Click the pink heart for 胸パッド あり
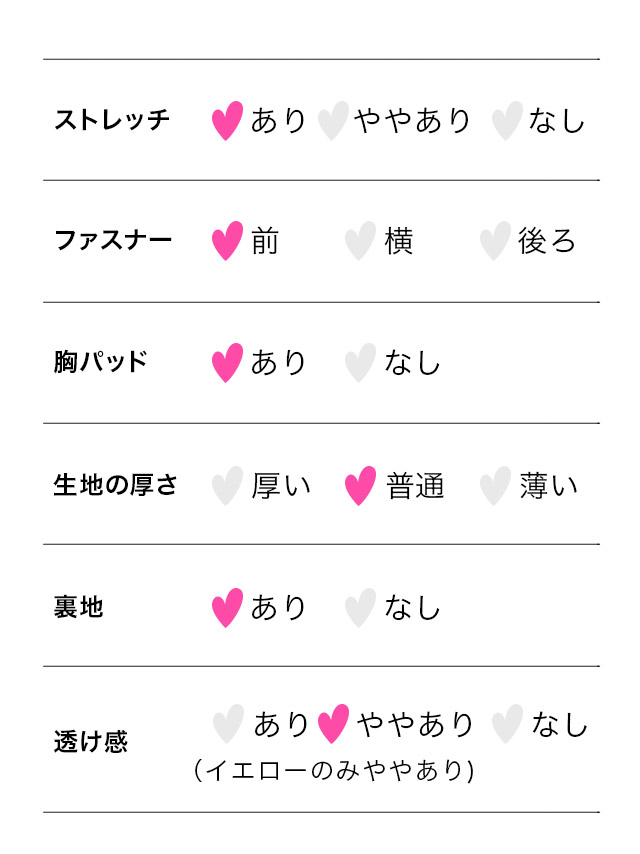The height and width of the screenshot is (854, 640). pos(227,363)
